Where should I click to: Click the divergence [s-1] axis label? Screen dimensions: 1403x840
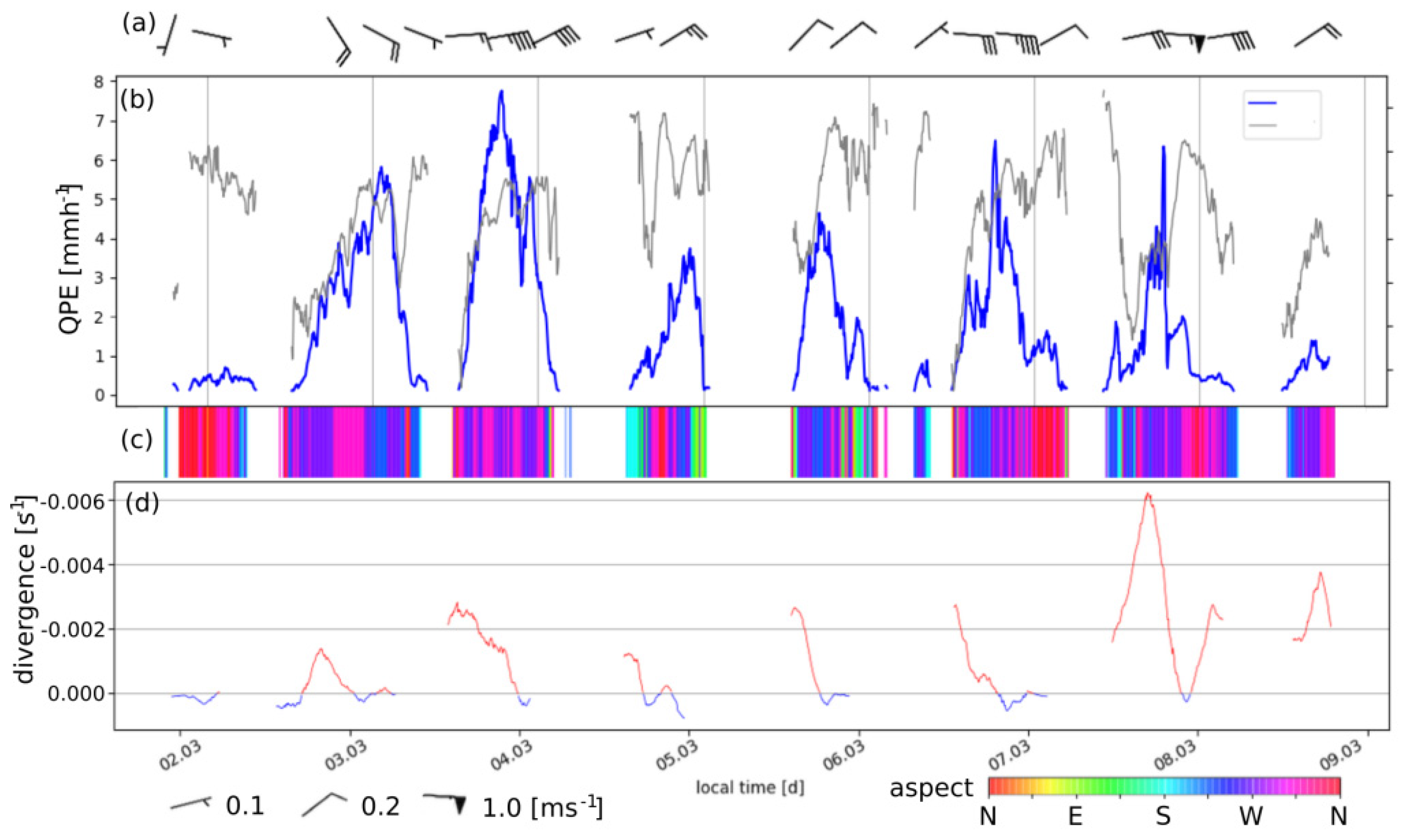point(26,590)
